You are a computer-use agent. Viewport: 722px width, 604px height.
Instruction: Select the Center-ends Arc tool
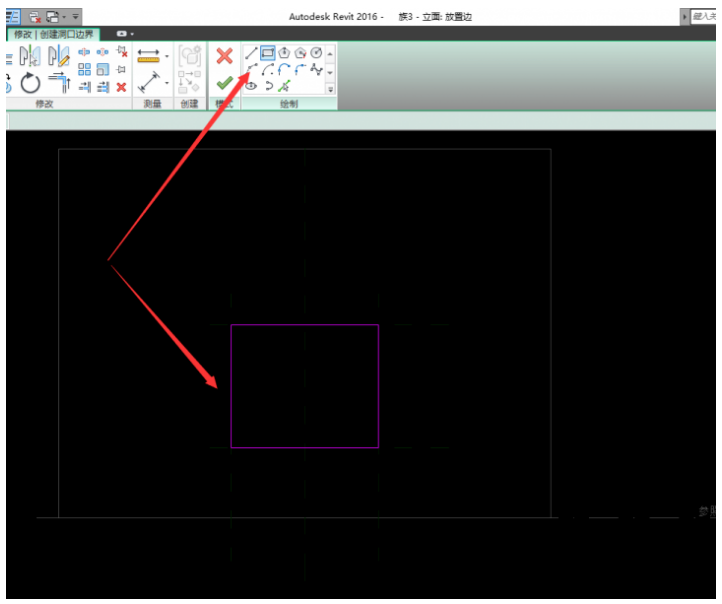point(268,70)
